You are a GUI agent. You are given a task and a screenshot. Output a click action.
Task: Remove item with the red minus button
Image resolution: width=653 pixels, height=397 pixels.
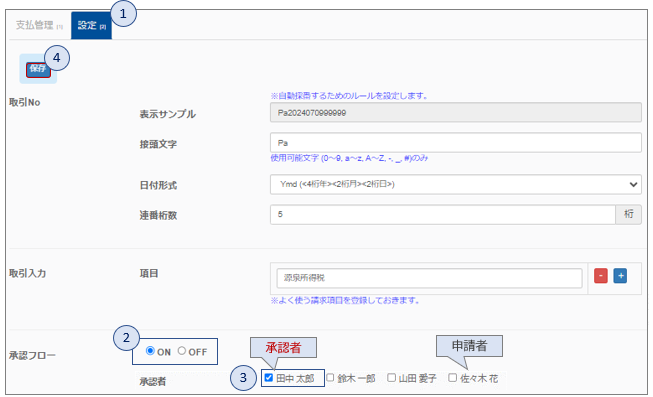tap(601, 276)
